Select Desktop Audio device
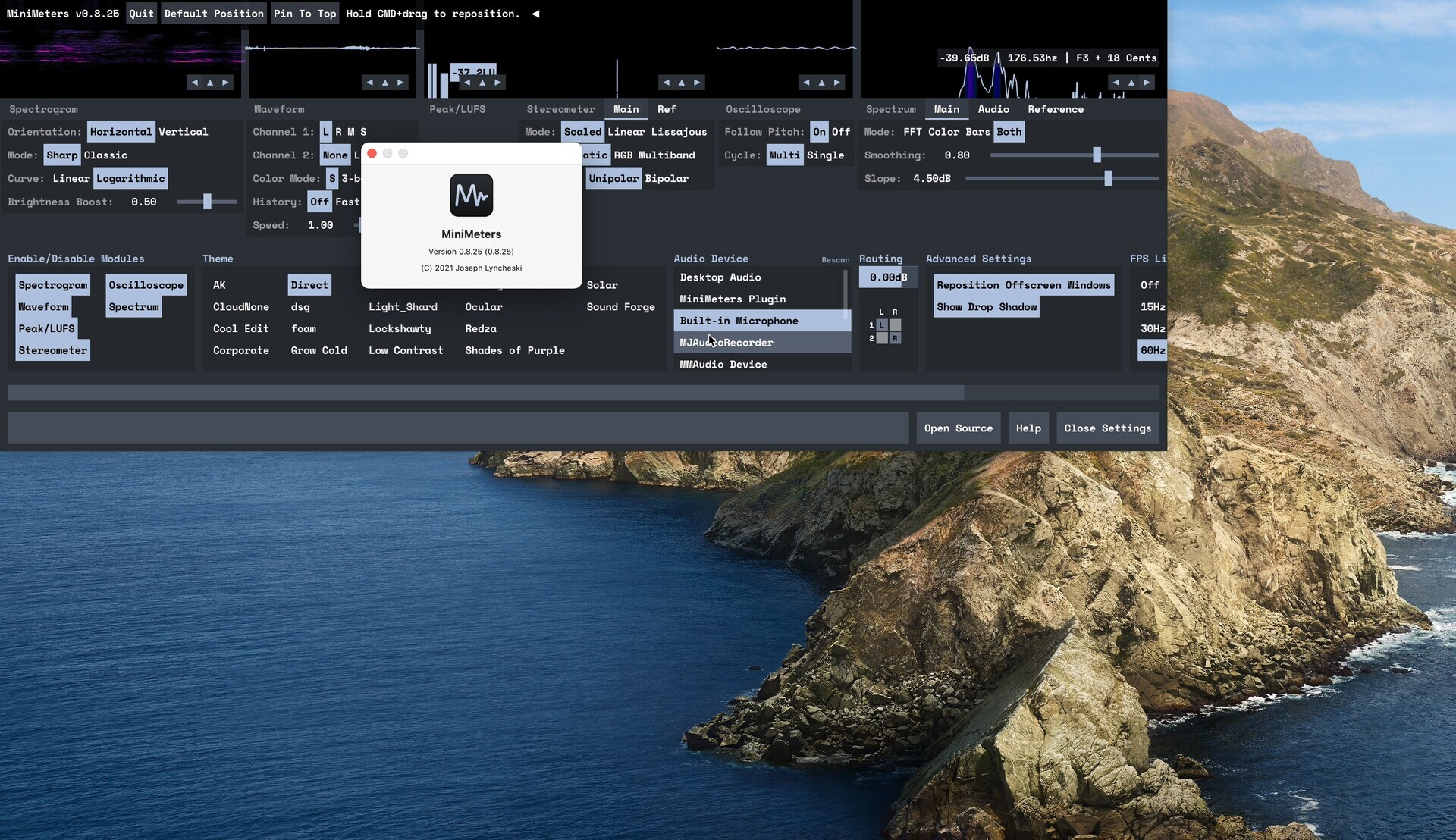Viewport: 1456px width, 840px height. coord(758,277)
